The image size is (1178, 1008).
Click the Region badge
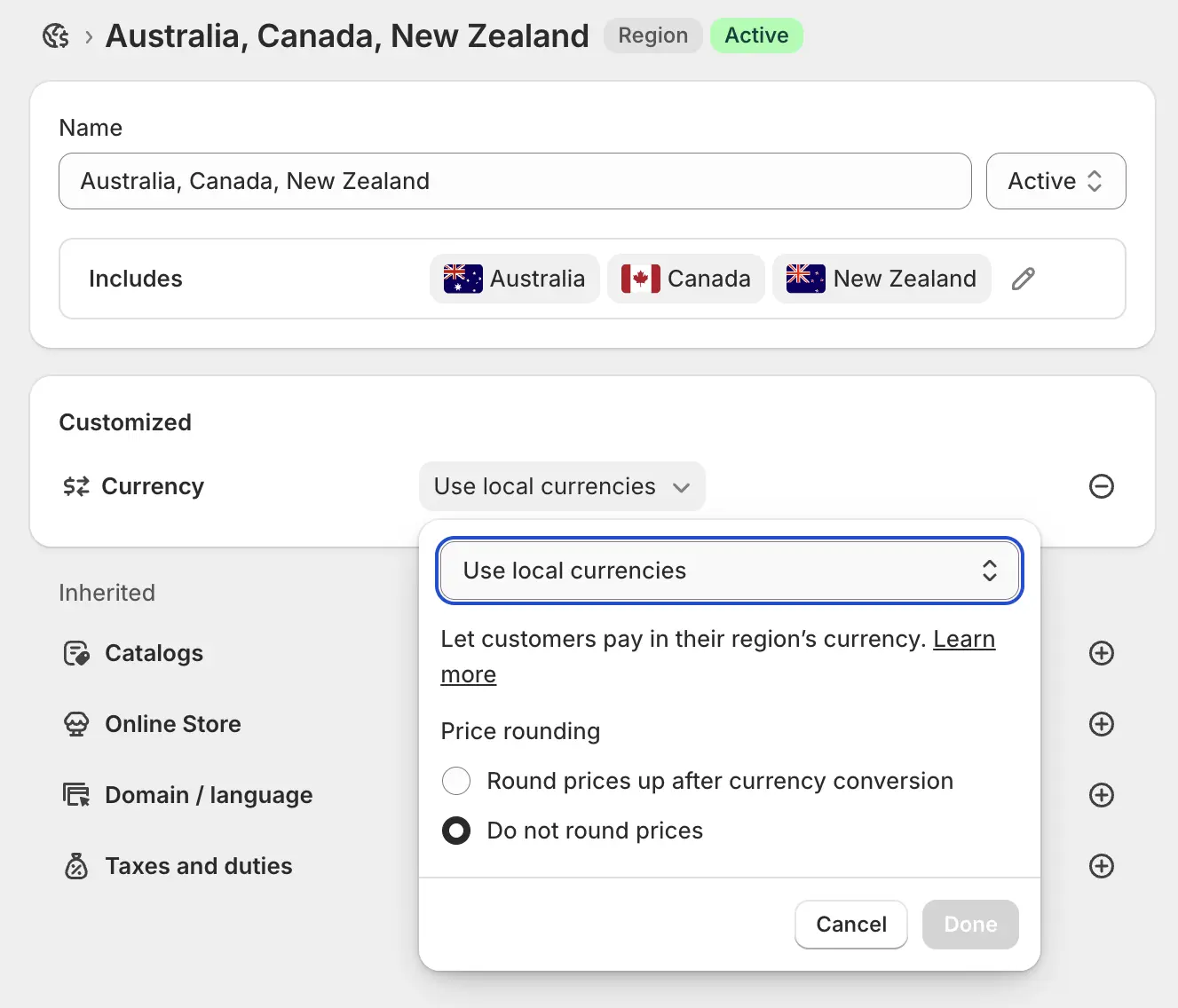coord(652,35)
